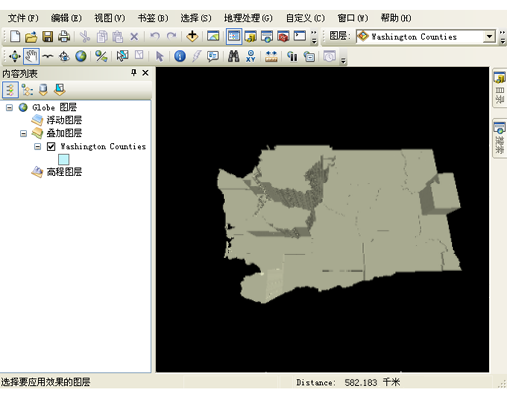Open the layer toolbar overflow arrow
507x396 pixels.
(502, 37)
